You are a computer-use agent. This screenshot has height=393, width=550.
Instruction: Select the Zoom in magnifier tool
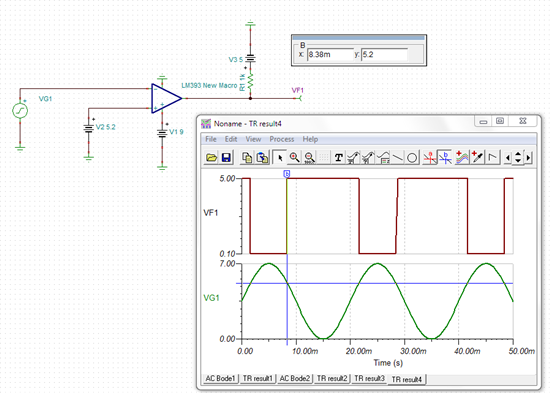pos(294,158)
